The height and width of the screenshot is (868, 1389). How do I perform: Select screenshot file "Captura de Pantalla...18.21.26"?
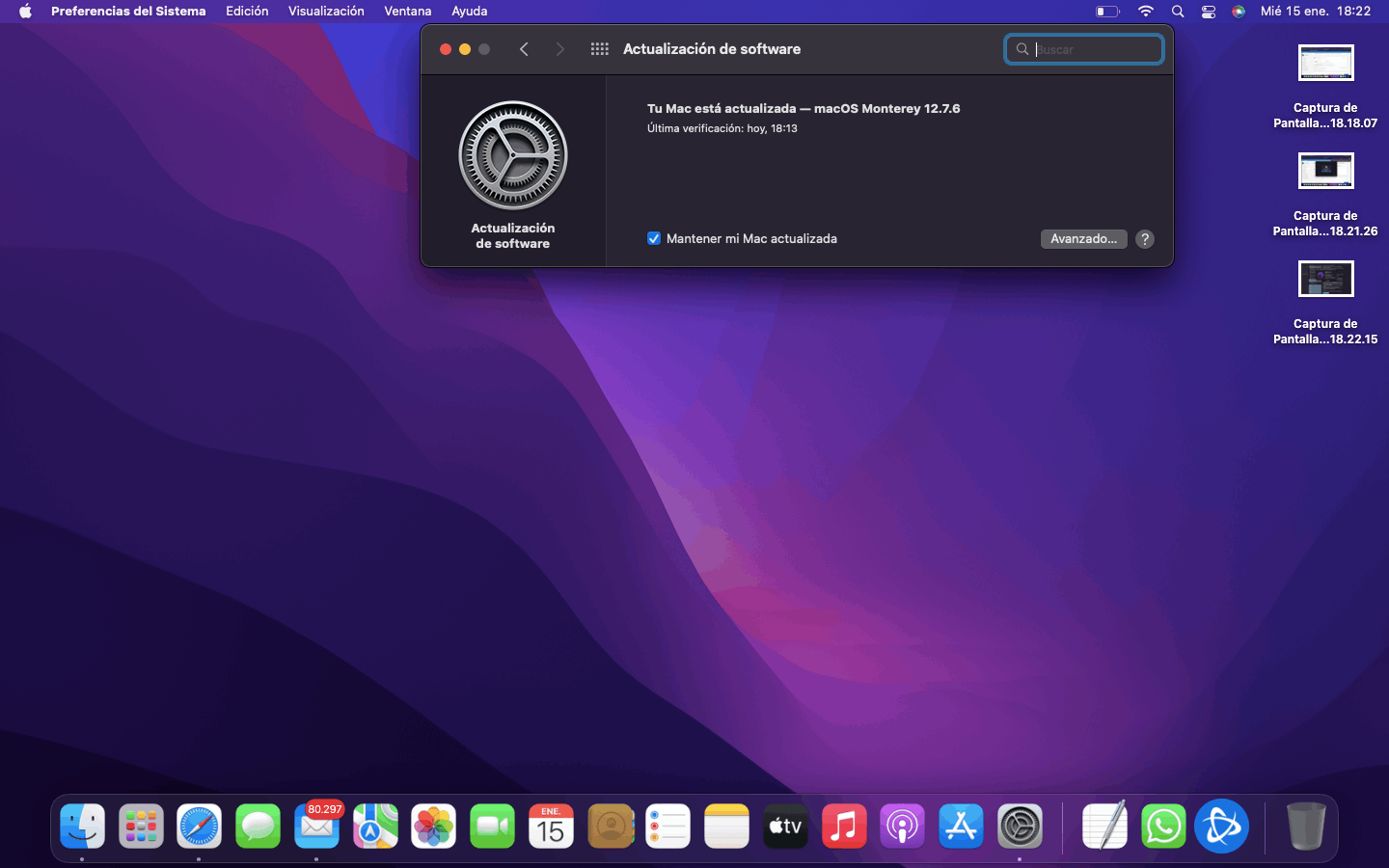[x=1325, y=194]
